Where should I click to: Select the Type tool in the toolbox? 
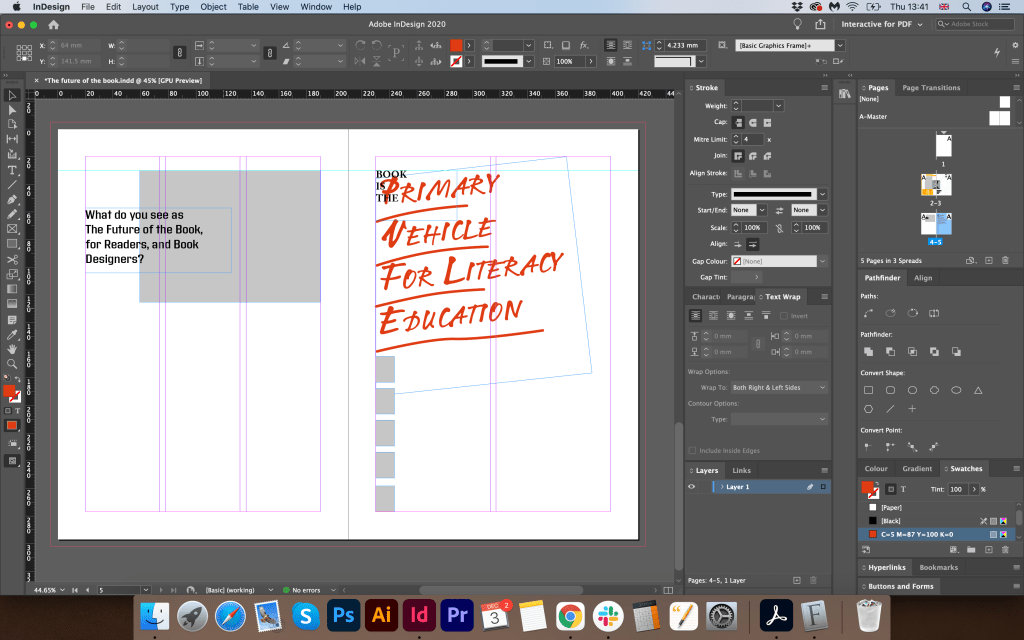point(12,170)
